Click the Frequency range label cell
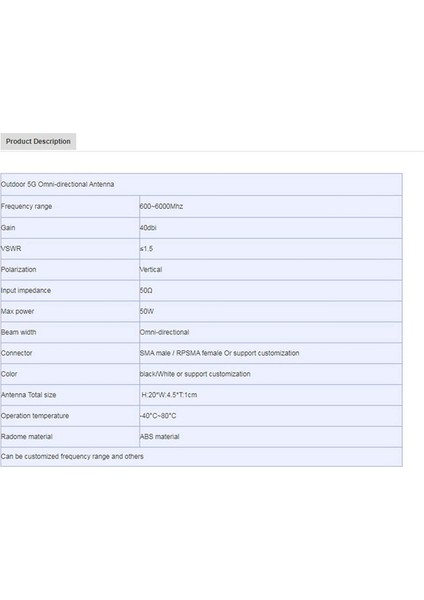 (x=70, y=206)
